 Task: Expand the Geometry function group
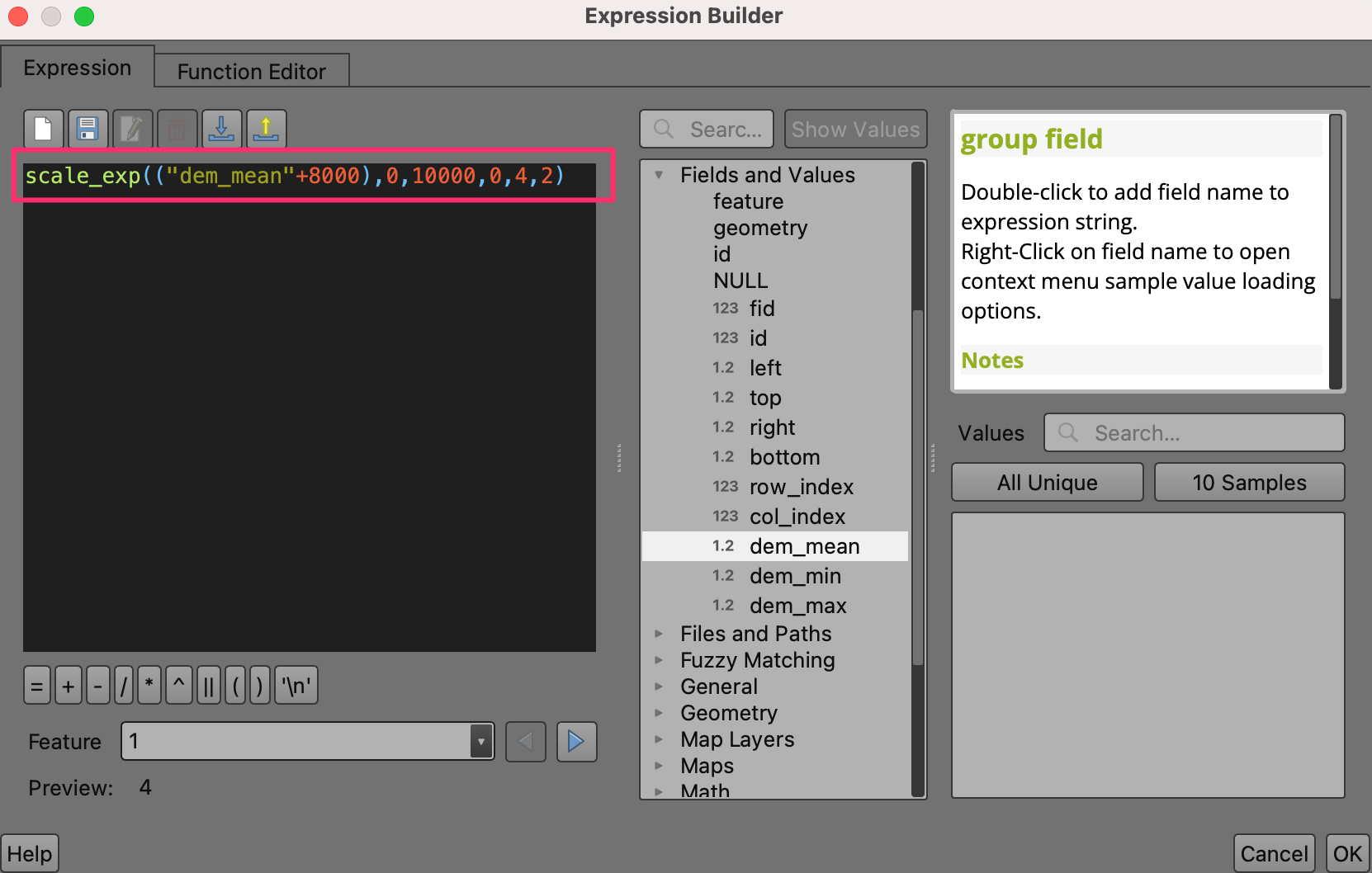click(x=659, y=713)
